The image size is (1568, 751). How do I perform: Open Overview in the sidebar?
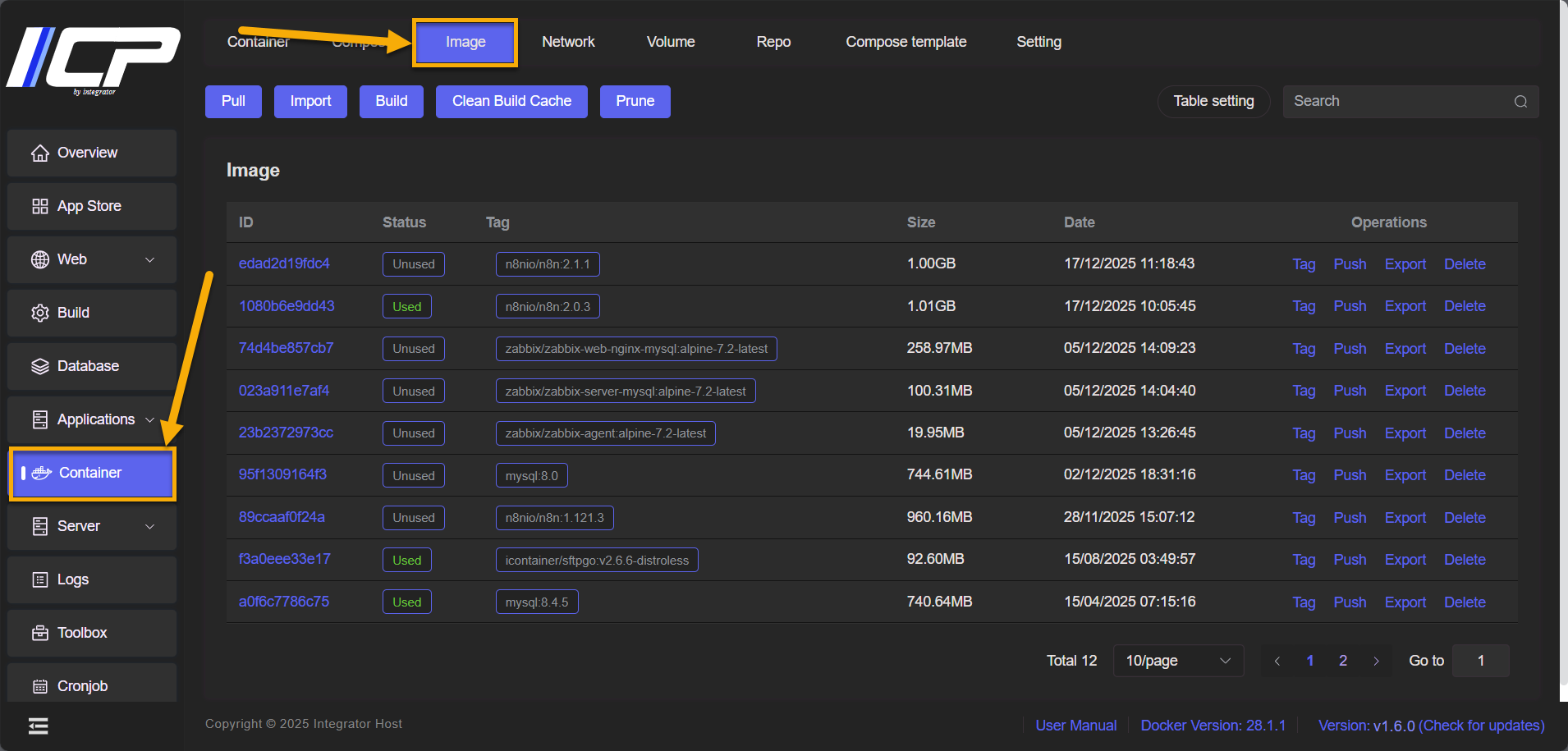coord(92,153)
